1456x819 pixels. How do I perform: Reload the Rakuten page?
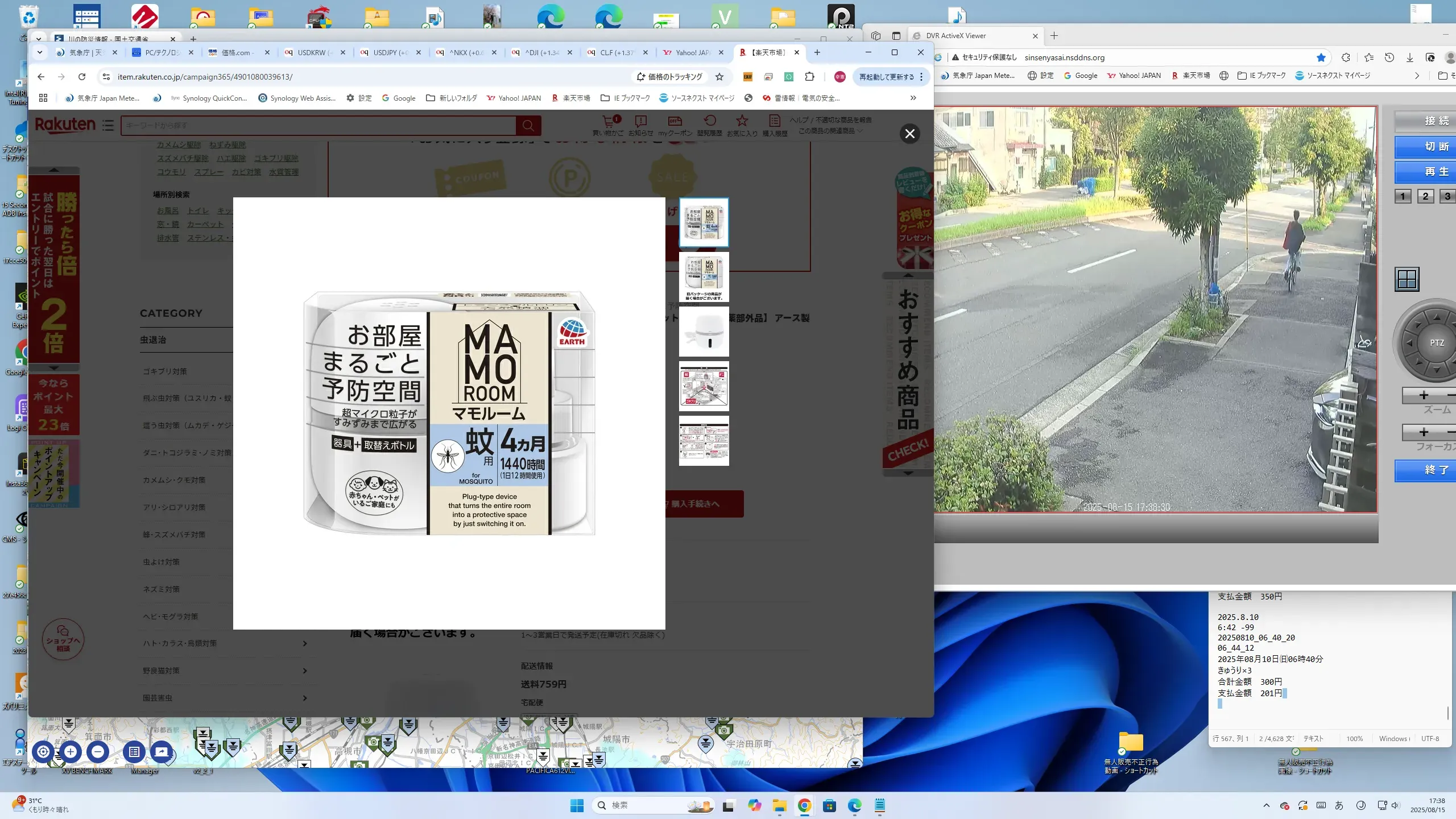tap(82, 77)
